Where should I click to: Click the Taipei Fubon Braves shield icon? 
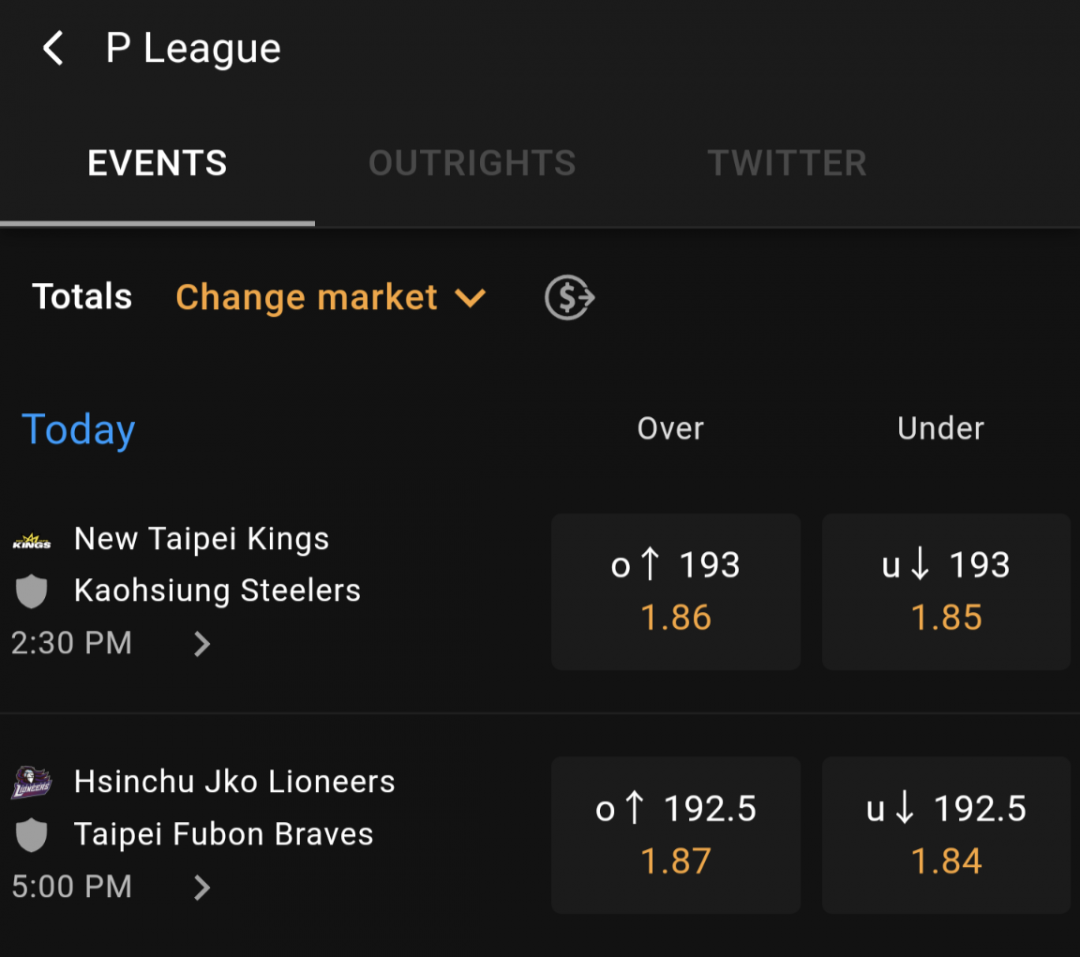point(32,835)
